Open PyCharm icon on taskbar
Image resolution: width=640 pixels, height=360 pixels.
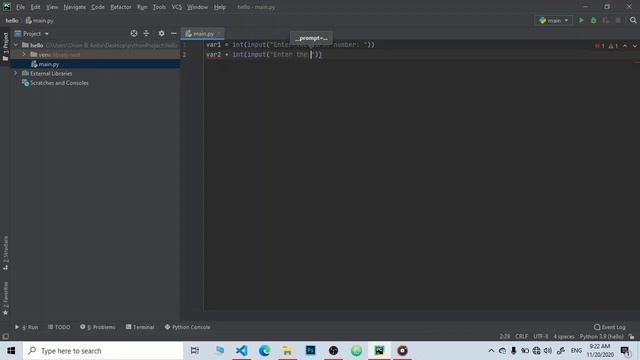coord(379,351)
